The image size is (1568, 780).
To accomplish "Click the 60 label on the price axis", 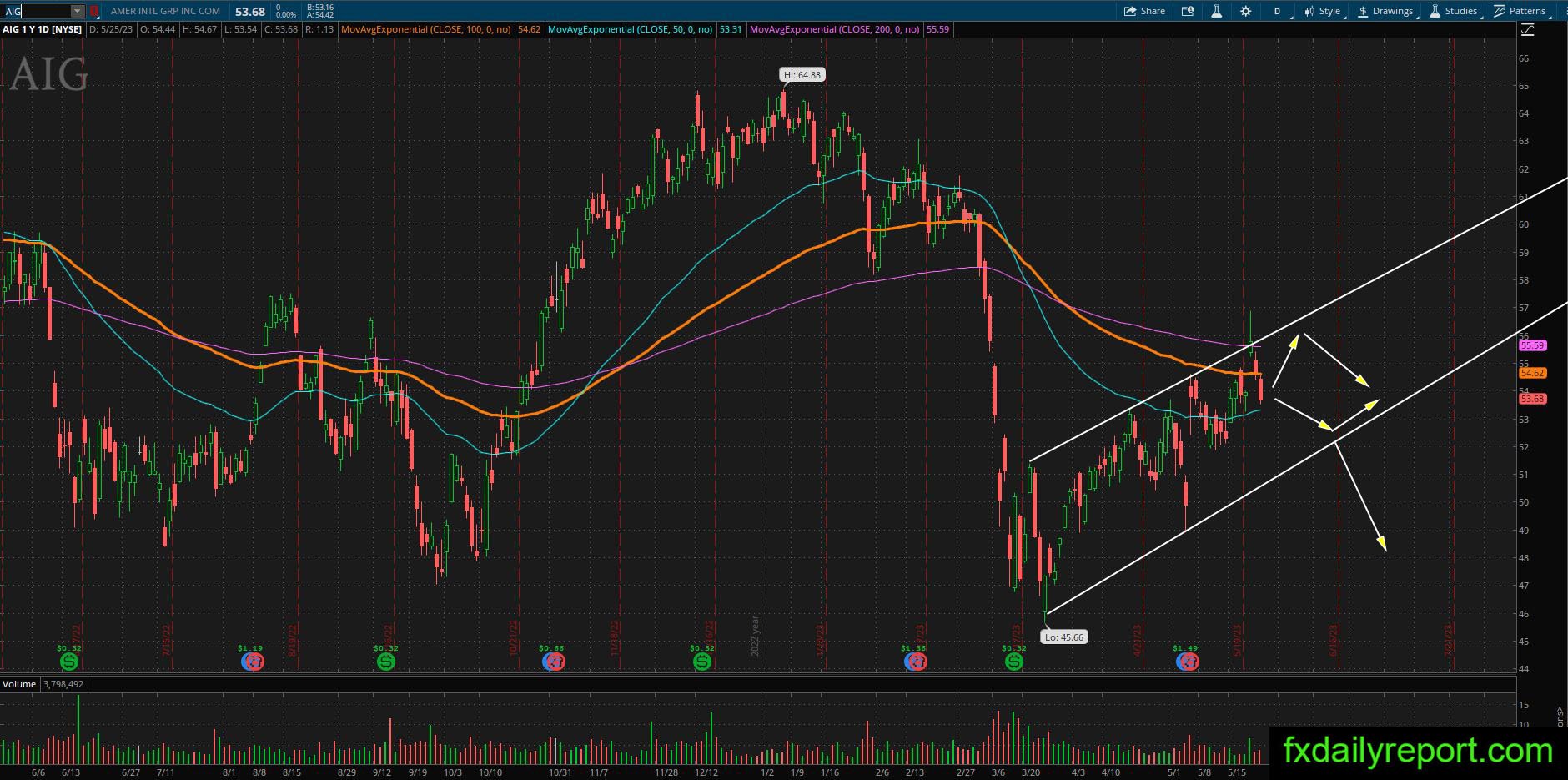I will point(1524,224).
